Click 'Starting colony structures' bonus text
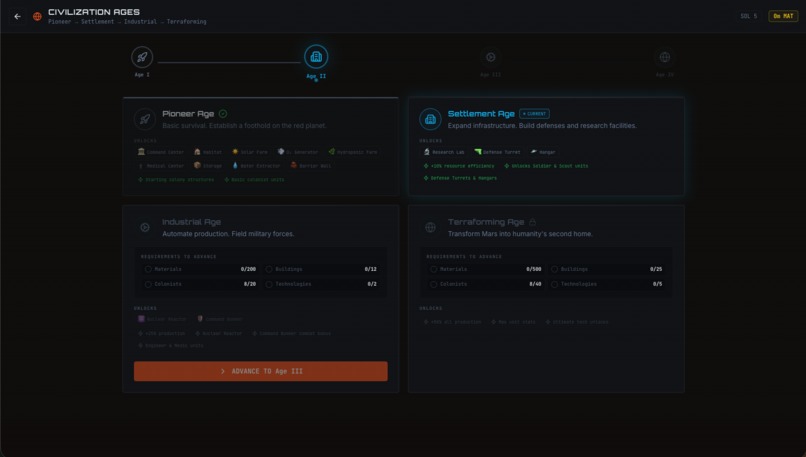This screenshot has height=457, width=806. 176,179
